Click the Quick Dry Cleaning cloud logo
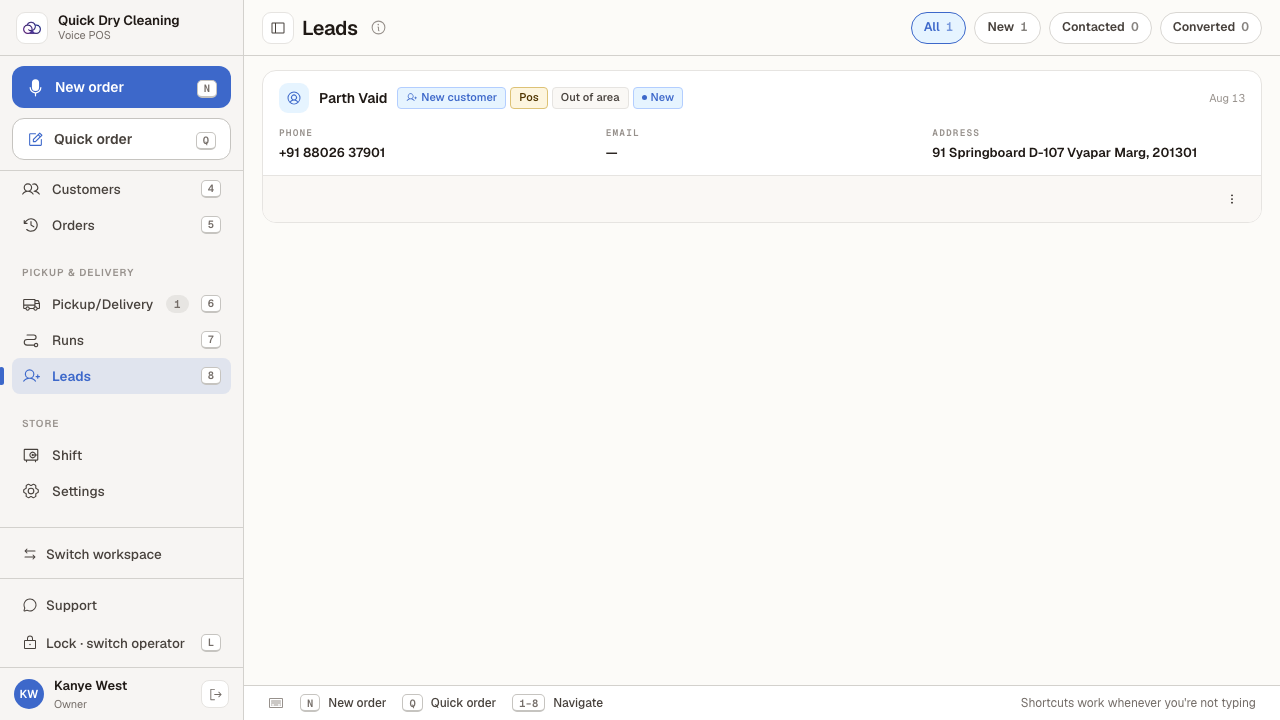This screenshot has width=1280, height=720. tap(32, 28)
